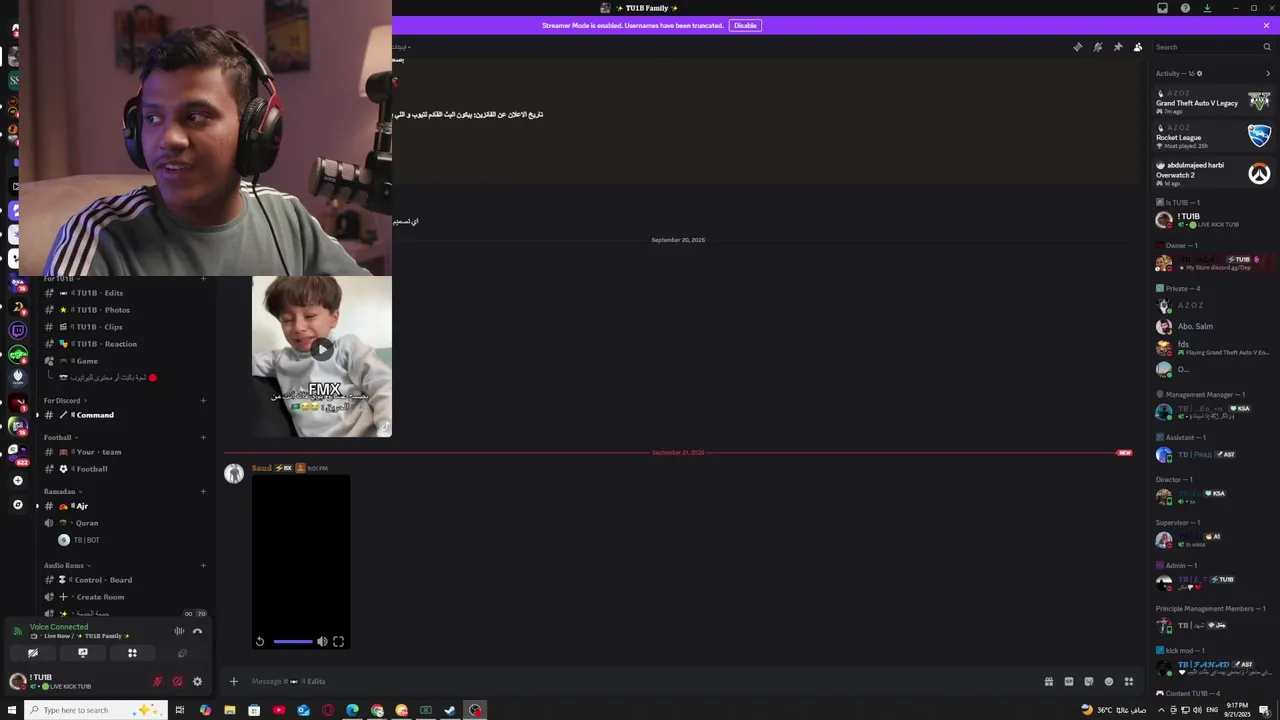This screenshot has height=720, width=1280.
Task: Open the Grand Theft Auto V Legacy activity card
Action: pos(1213,102)
